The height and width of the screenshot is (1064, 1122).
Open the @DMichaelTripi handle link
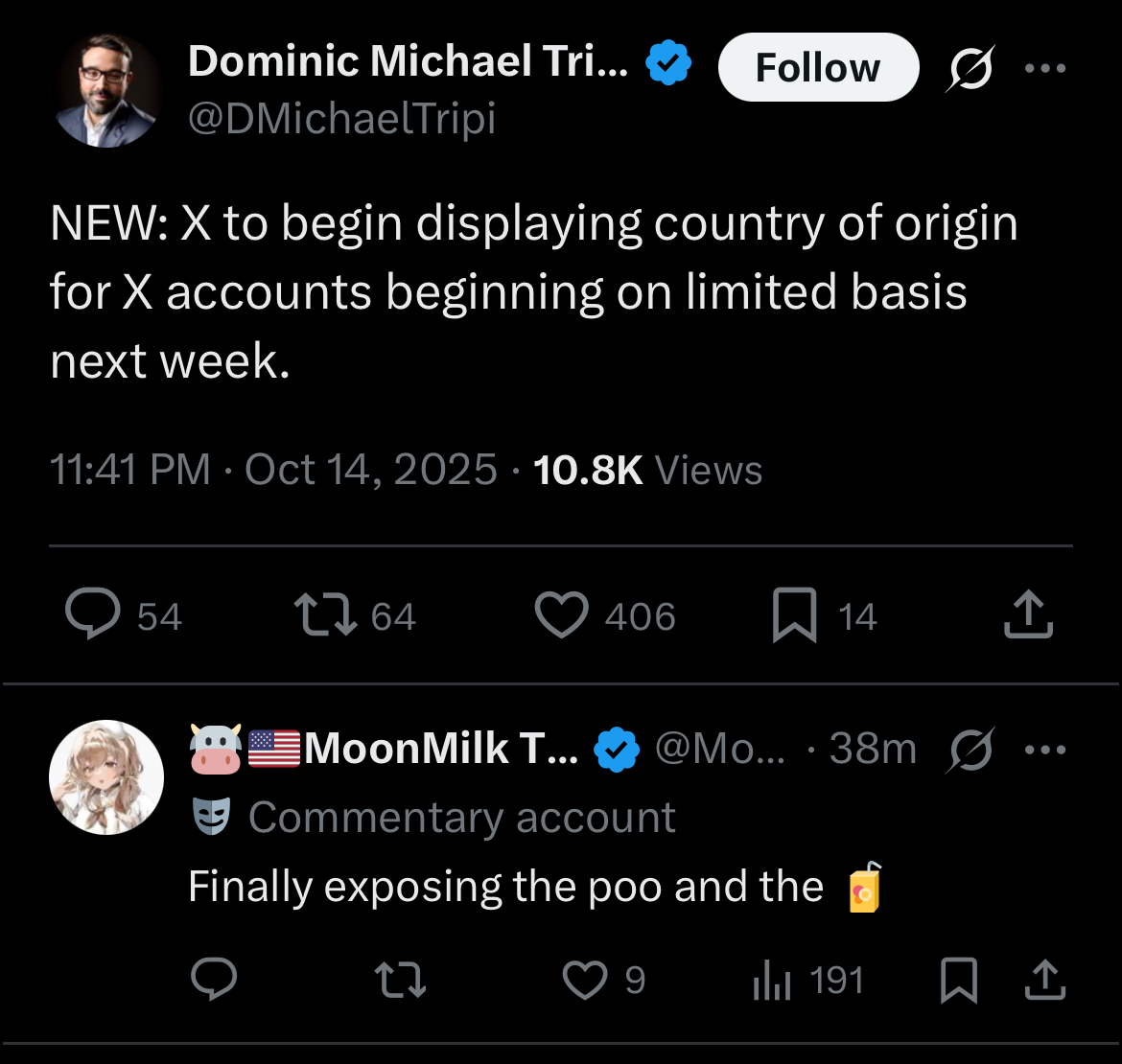coord(342,119)
